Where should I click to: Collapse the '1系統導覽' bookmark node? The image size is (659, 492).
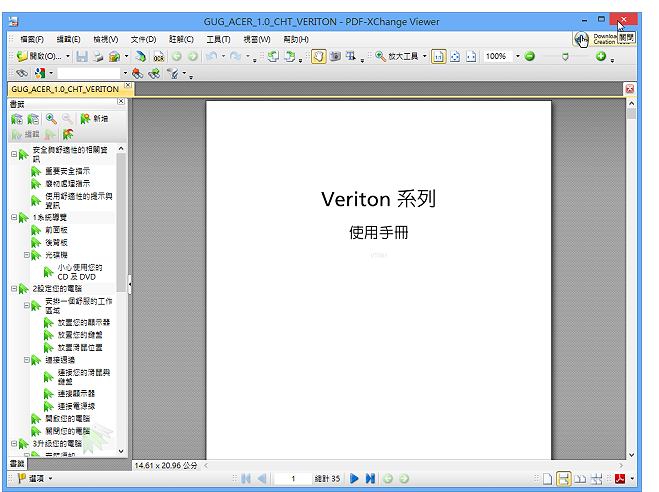point(14,217)
